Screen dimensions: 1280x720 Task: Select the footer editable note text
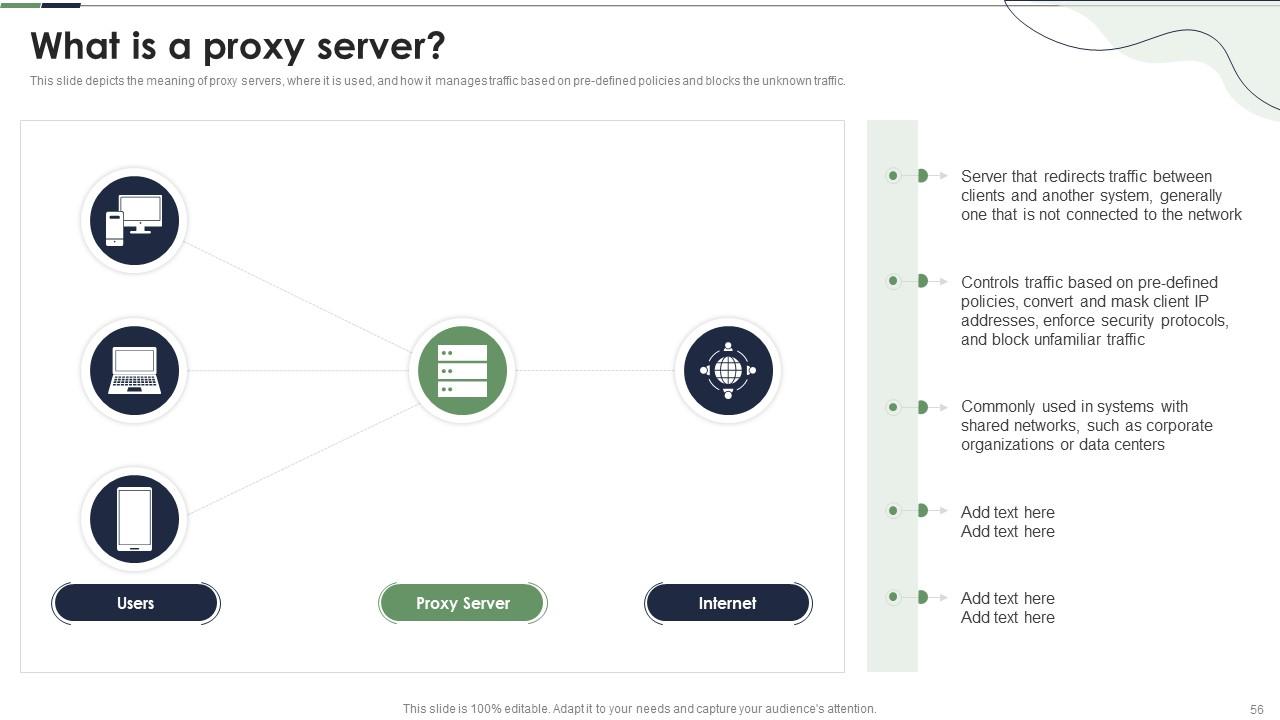pyautogui.click(x=638, y=707)
